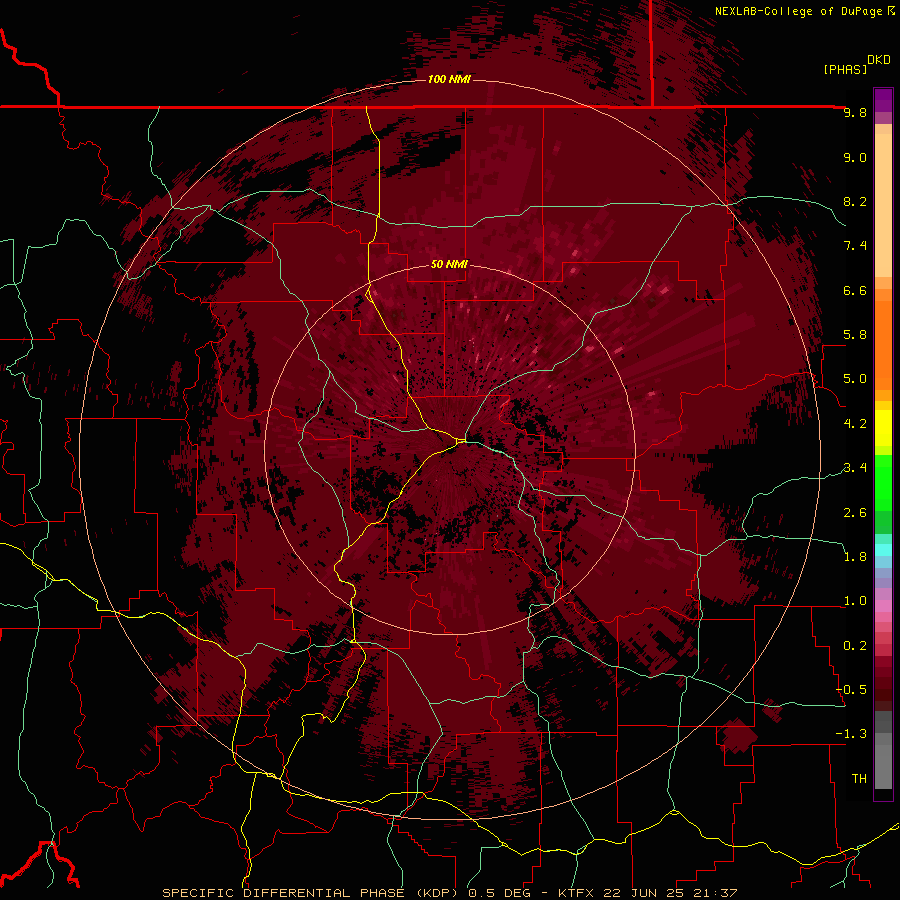
Task: Click the 1.0 scale value
Action: [855, 601]
